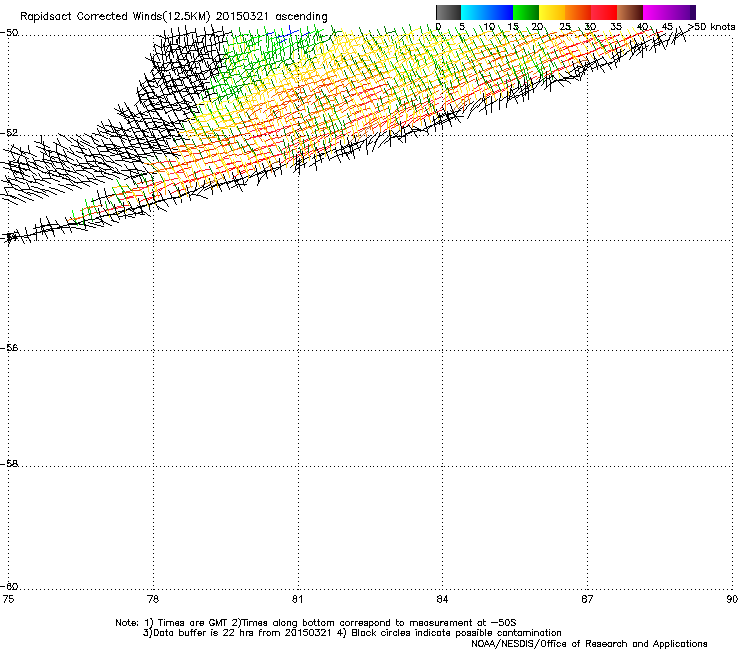Click the '-58' latitude axis label

[9, 464]
